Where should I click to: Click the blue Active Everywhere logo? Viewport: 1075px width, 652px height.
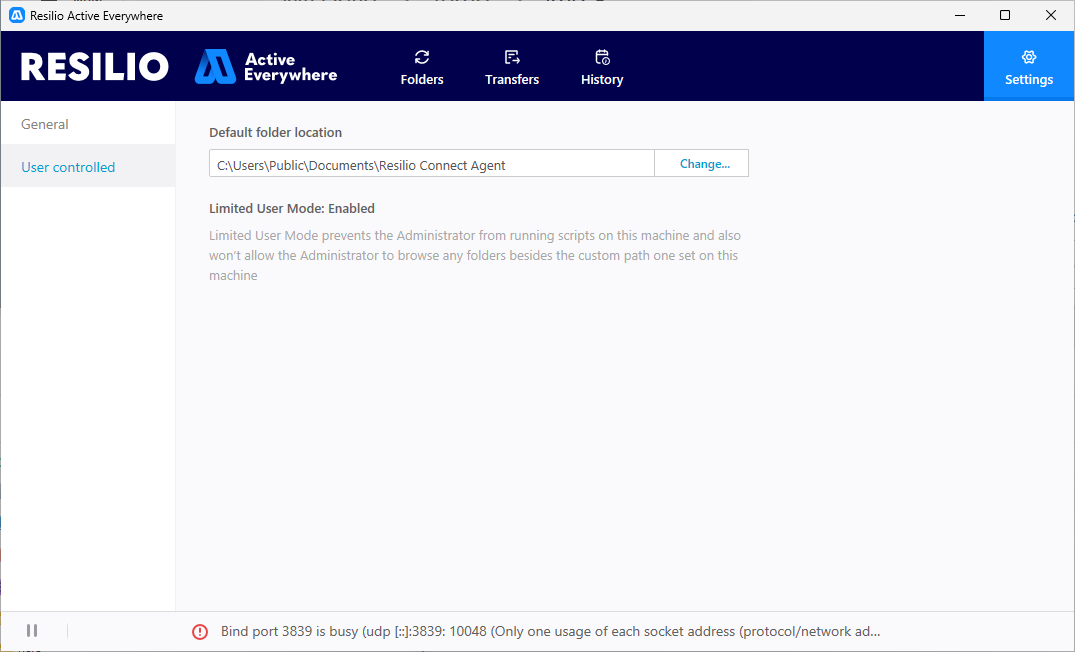214,66
